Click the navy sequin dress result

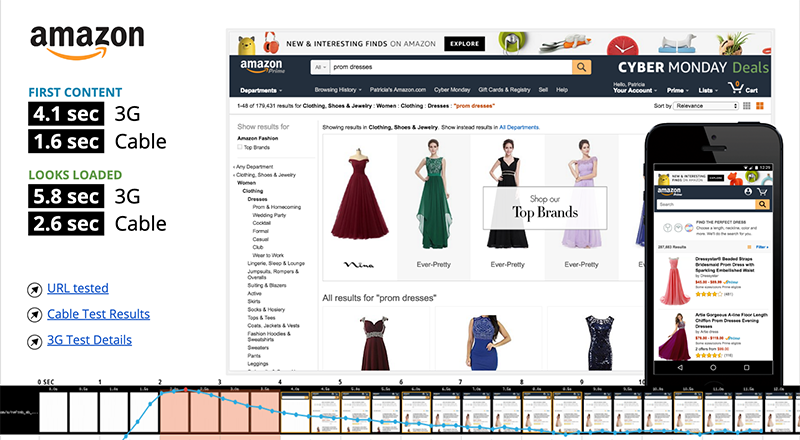pyautogui.click(x=599, y=342)
